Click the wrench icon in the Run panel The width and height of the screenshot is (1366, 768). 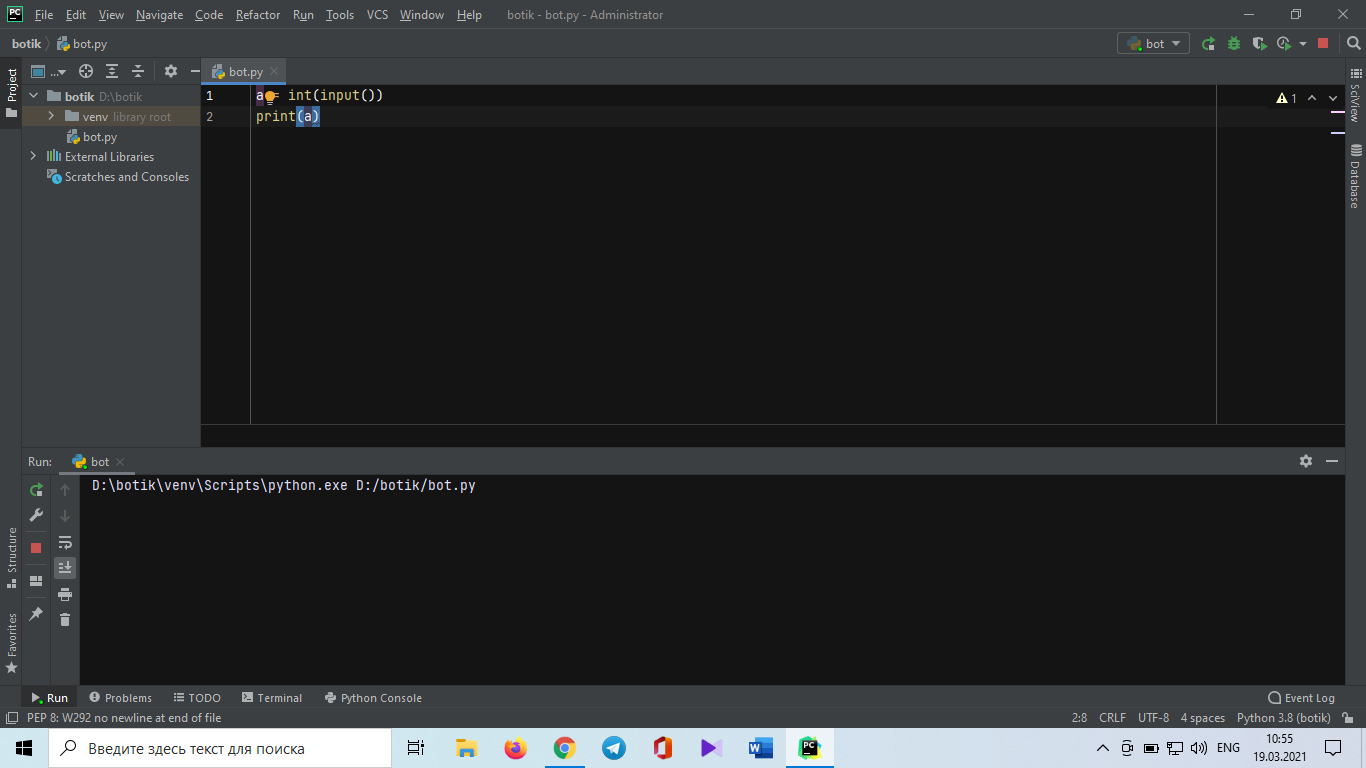[36, 515]
